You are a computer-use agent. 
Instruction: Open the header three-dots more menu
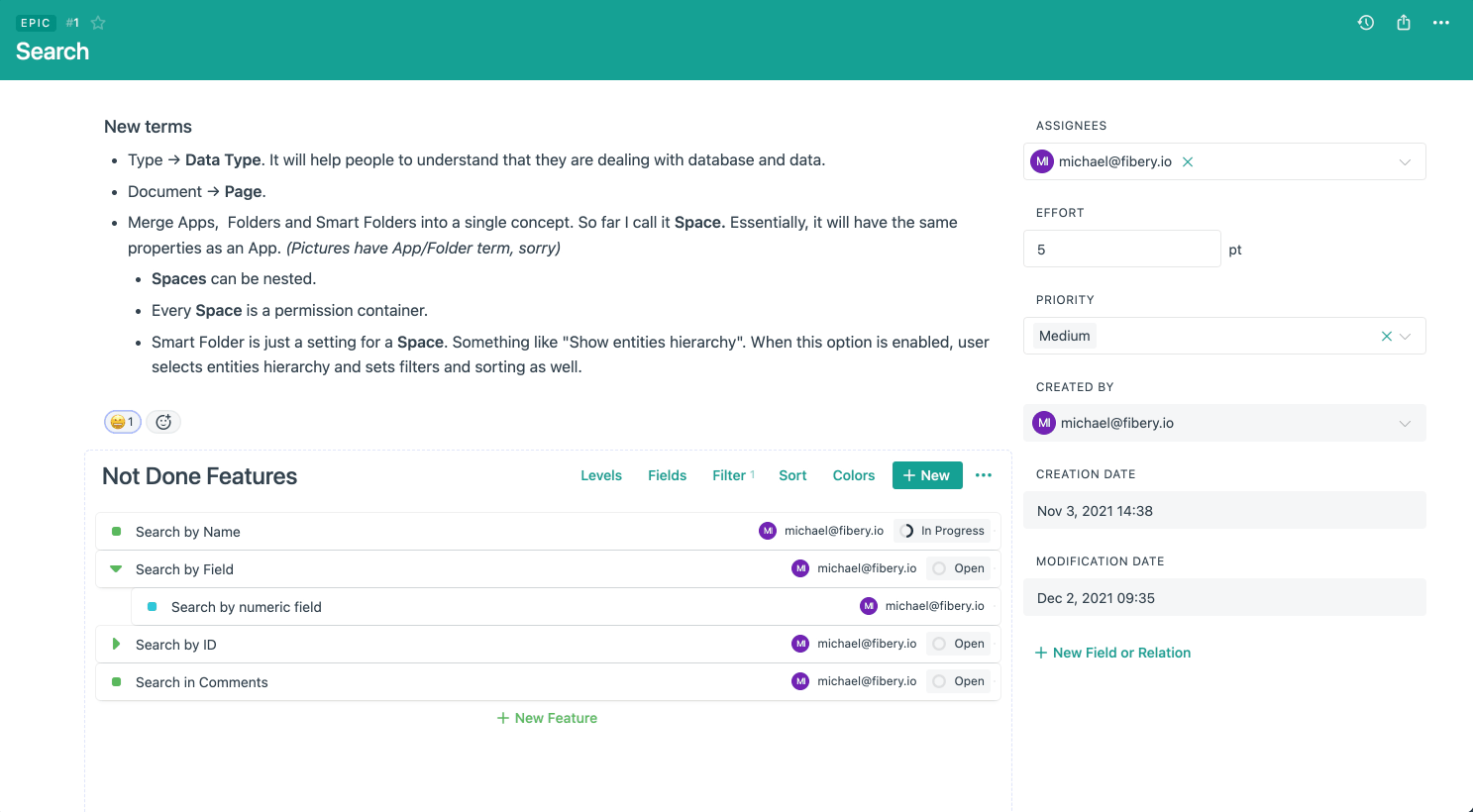click(x=1441, y=23)
